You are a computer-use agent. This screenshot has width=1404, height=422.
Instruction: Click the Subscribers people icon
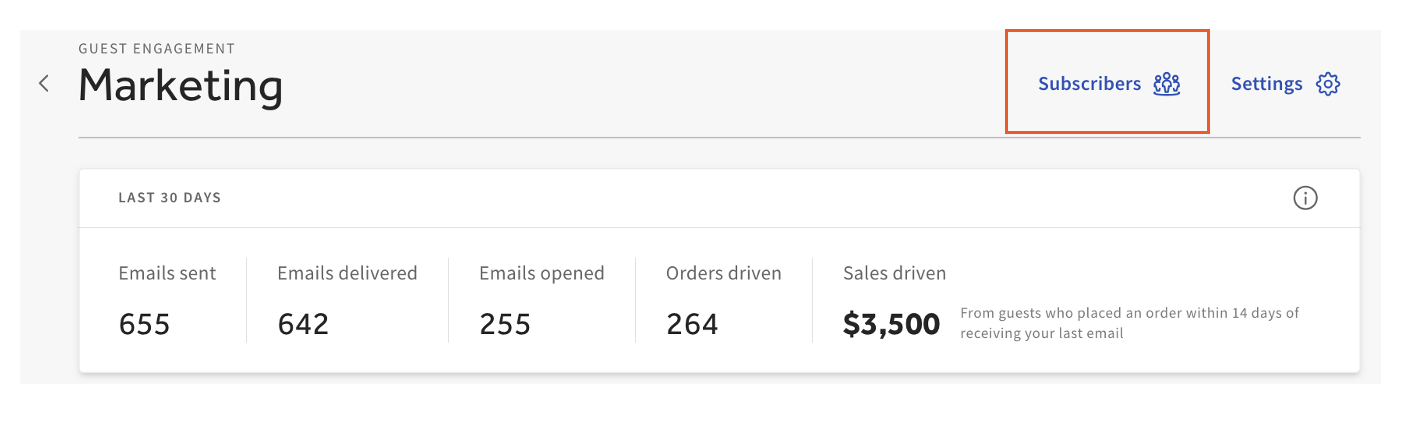pyautogui.click(x=1167, y=84)
